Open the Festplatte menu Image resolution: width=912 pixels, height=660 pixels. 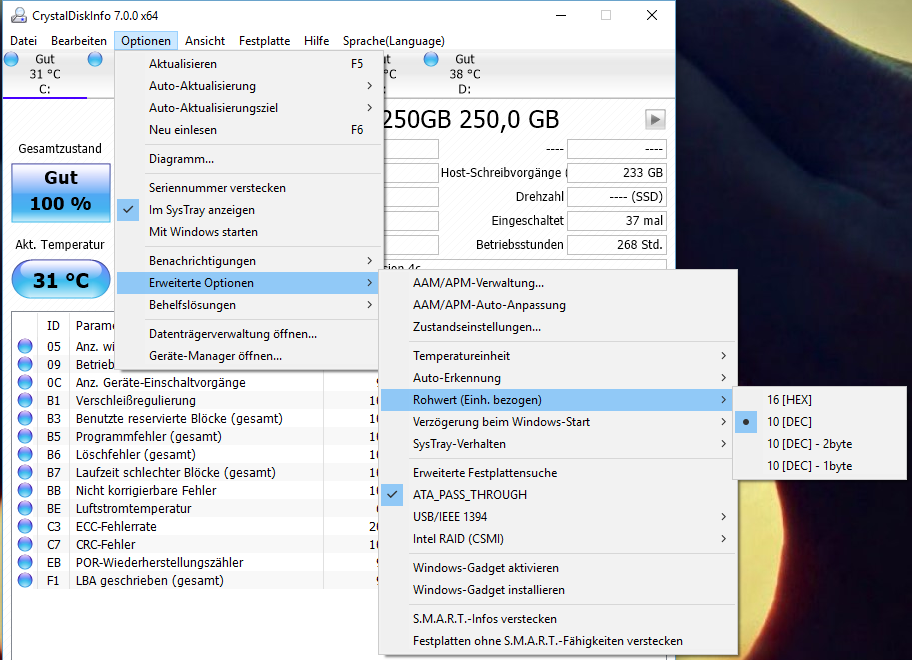[x=265, y=41]
